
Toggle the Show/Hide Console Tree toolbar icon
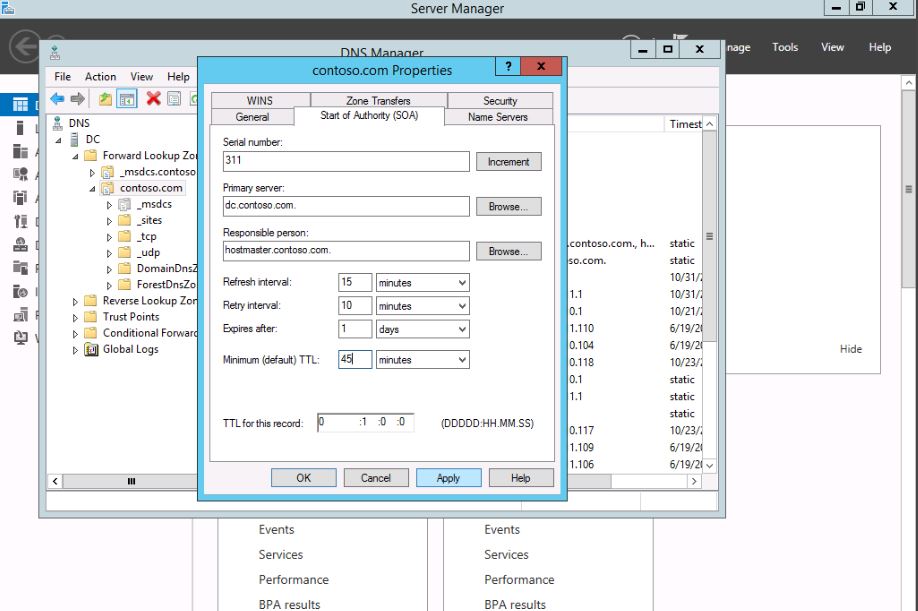[x=127, y=99]
